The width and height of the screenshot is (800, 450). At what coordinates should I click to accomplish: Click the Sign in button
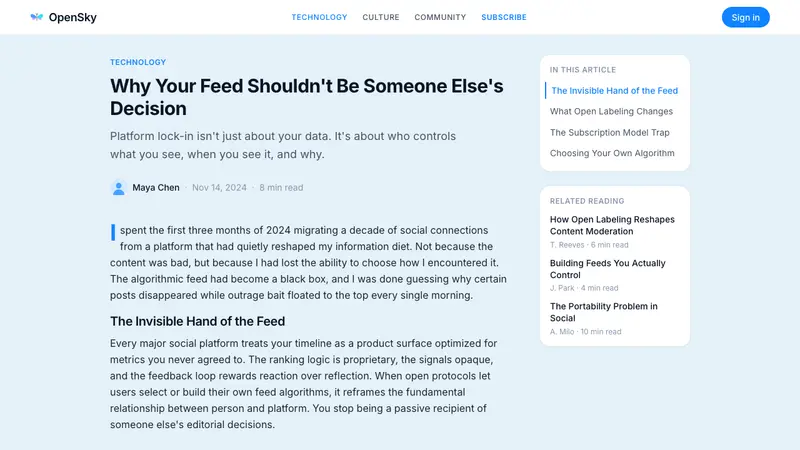pos(745,17)
